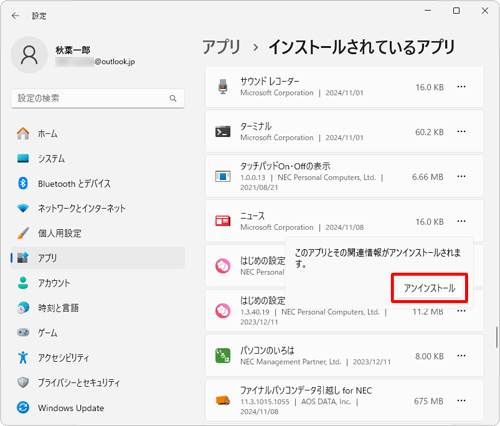Select ファイナルパソコンデータ引越し for NEC name
Screen dimensions: 500x426
(x=306, y=390)
